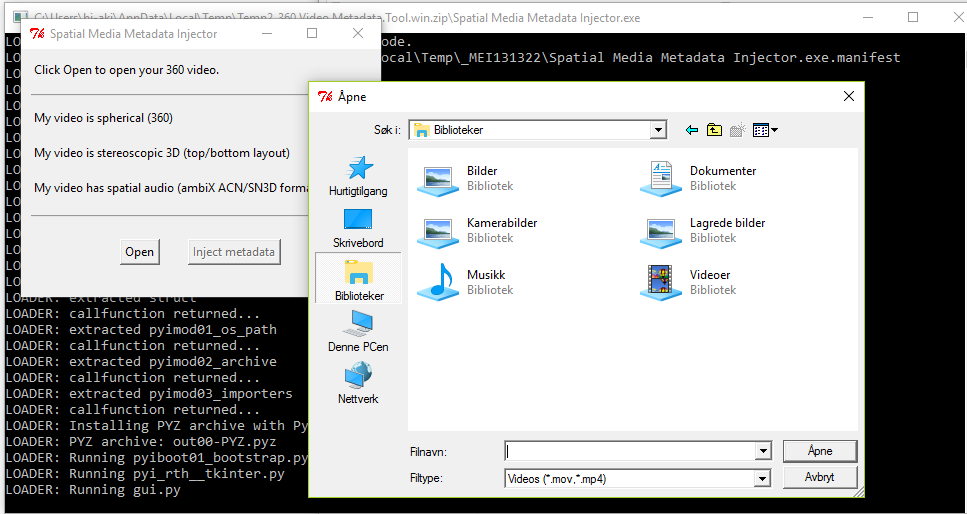Click the Åpne button in file dialog
The height and width of the screenshot is (514, 967).
tap(820, 451)
